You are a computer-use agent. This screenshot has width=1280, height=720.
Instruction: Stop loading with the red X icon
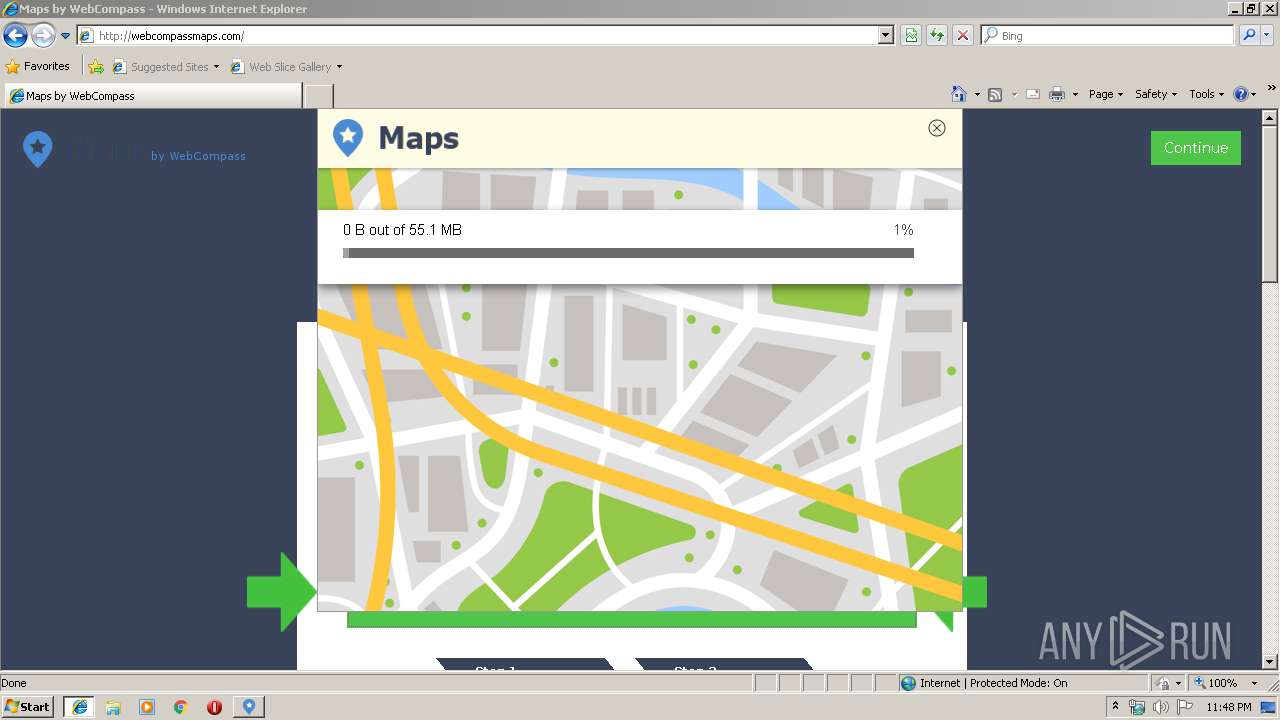coord(963,36)
